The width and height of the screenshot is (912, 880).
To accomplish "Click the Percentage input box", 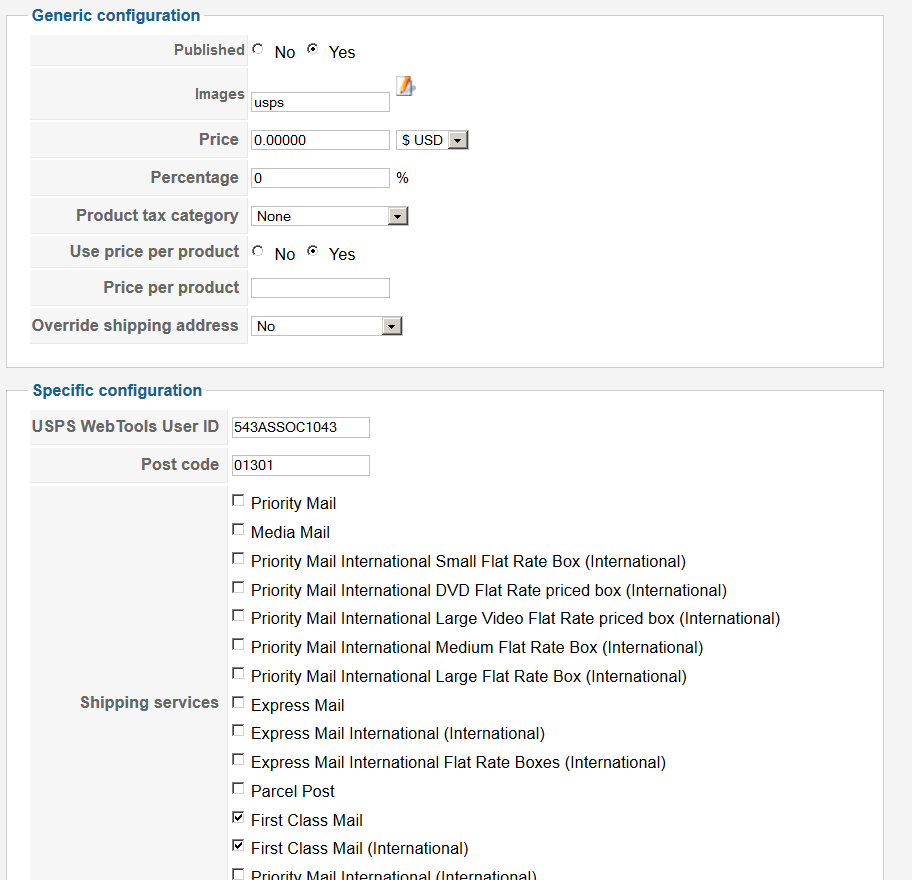I will [320, 178].
